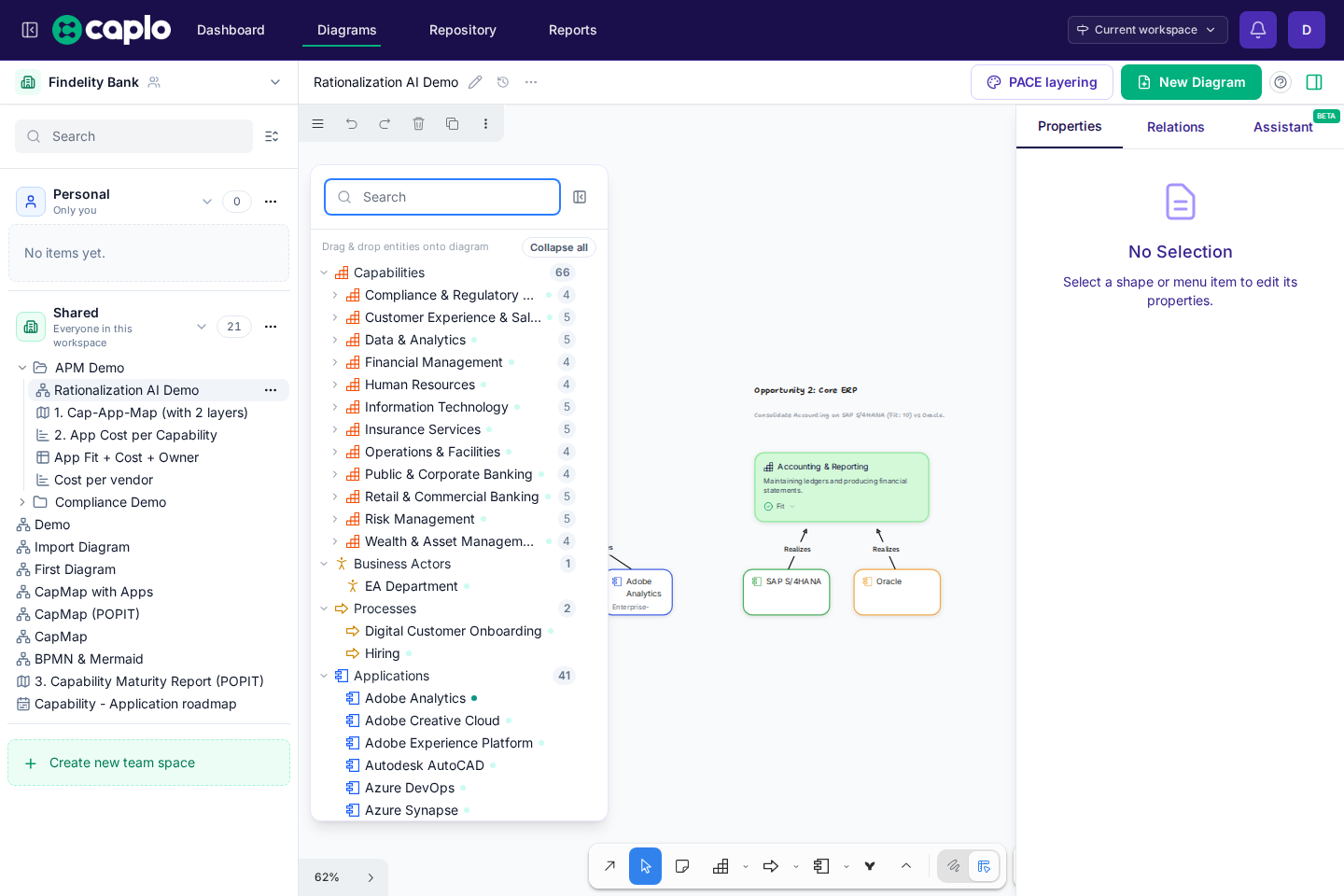
Task: Open Cost per vendor report
Action: [x=104, y=480]
